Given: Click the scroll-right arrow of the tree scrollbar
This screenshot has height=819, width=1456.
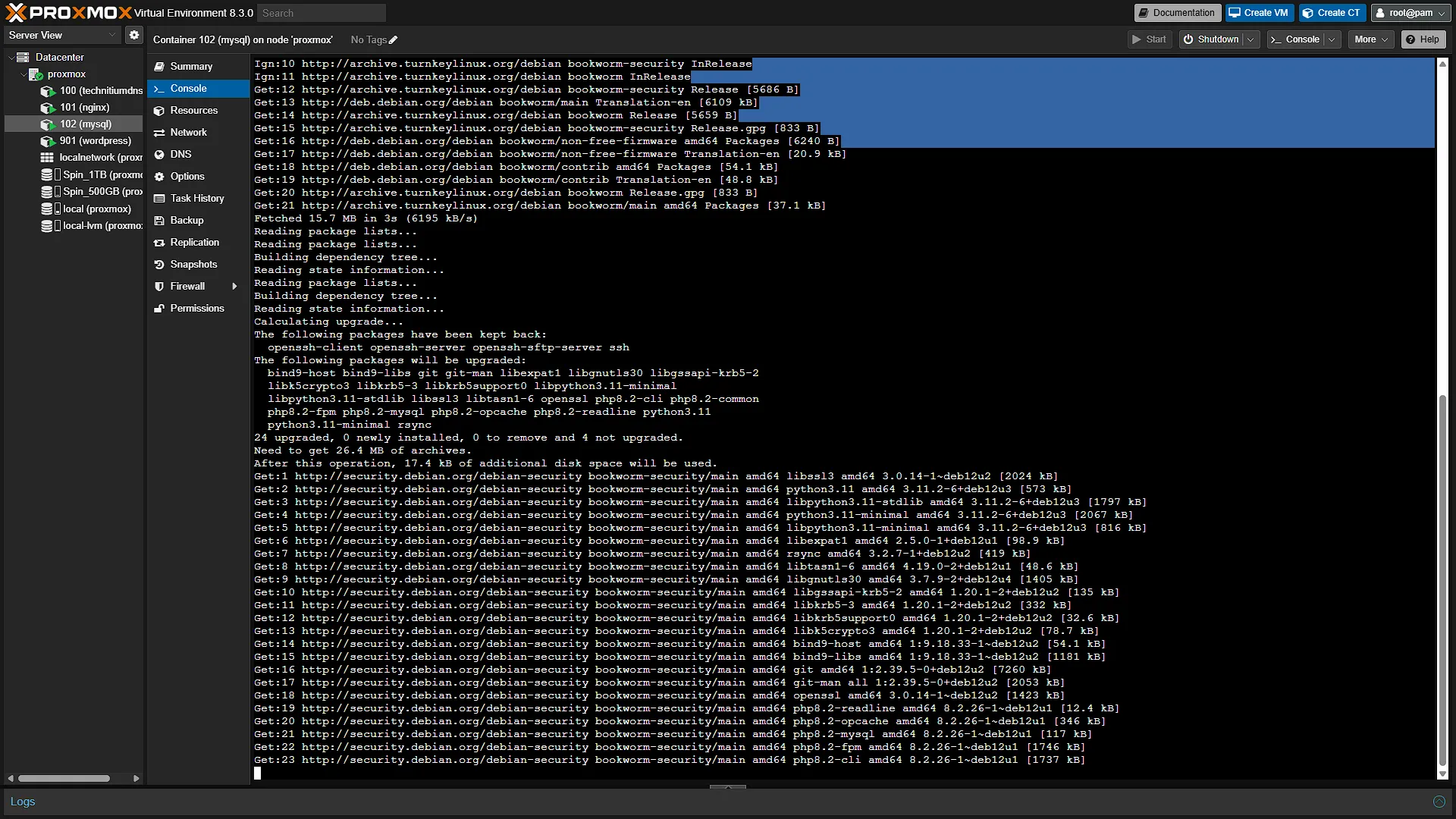Looking at the screenshot, I should pos(136,779).
